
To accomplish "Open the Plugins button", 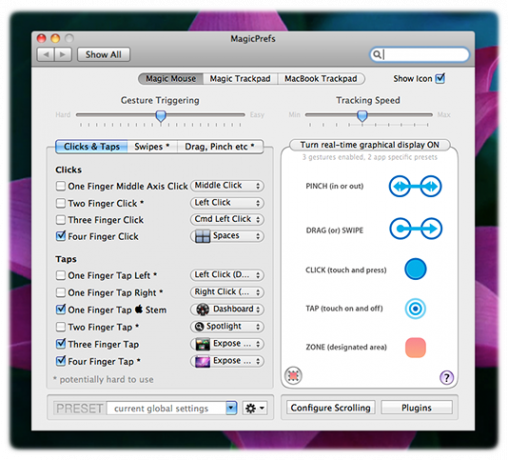I will (x=416, y=408).
